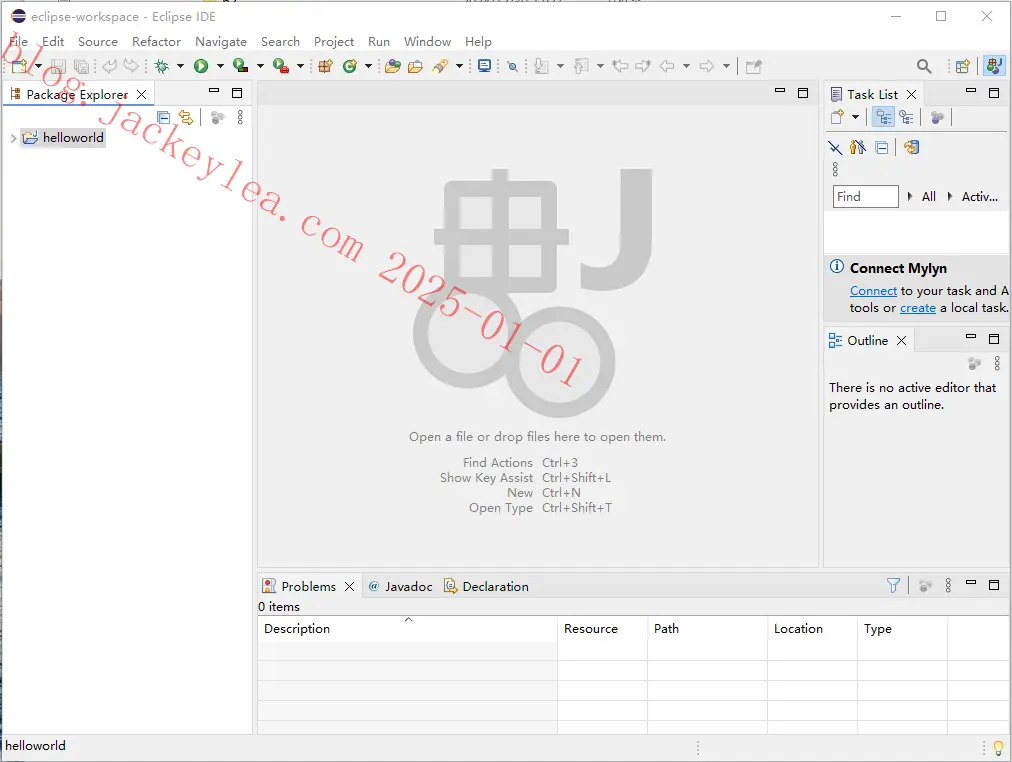
Task: Switch to the Javadoc tab
Action: [400, 587]
